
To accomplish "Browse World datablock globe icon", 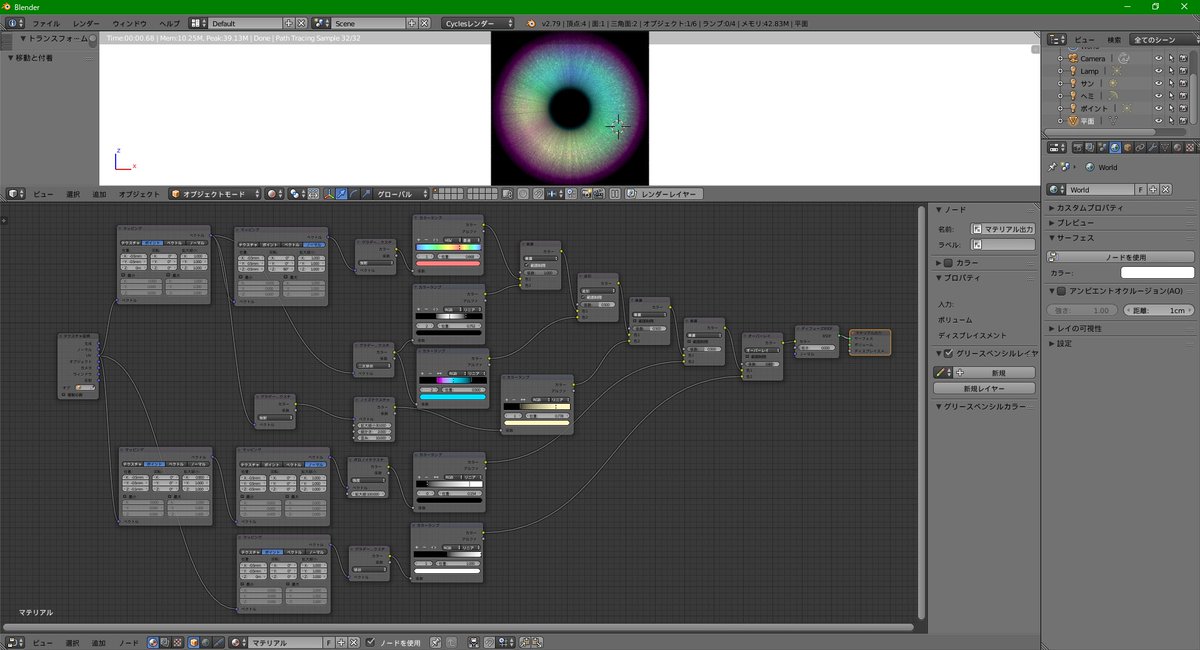I will (x=1058, y=189).
